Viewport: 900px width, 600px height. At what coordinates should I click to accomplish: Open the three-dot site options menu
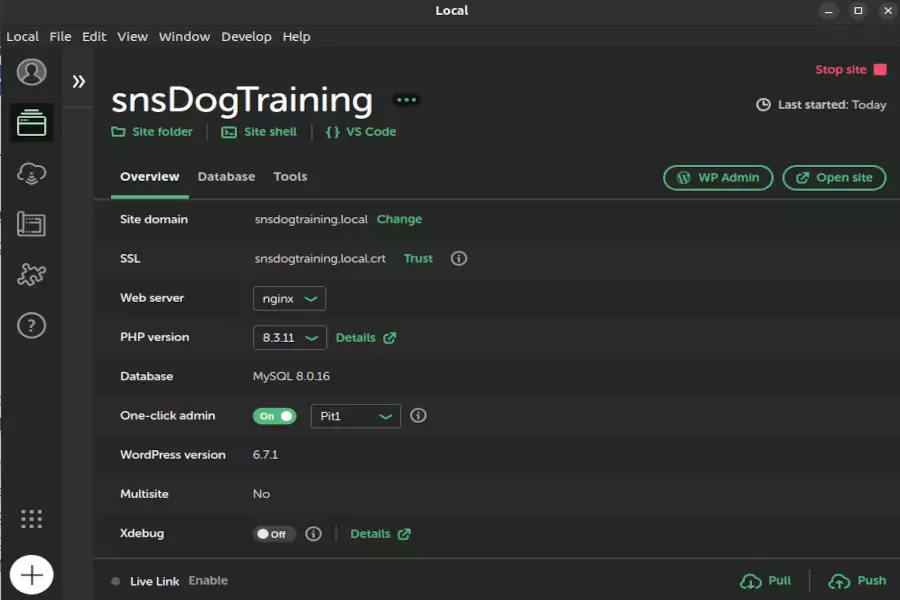coord(406,100)
